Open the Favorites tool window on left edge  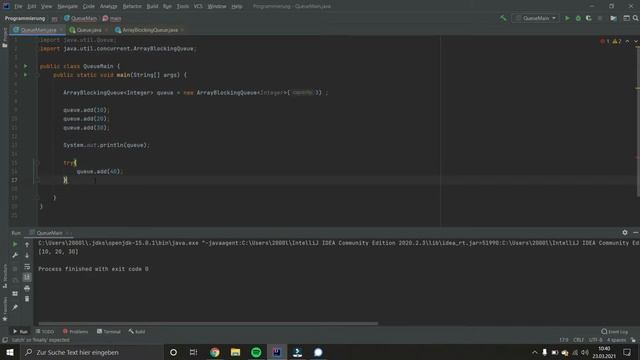click(4, 309)
